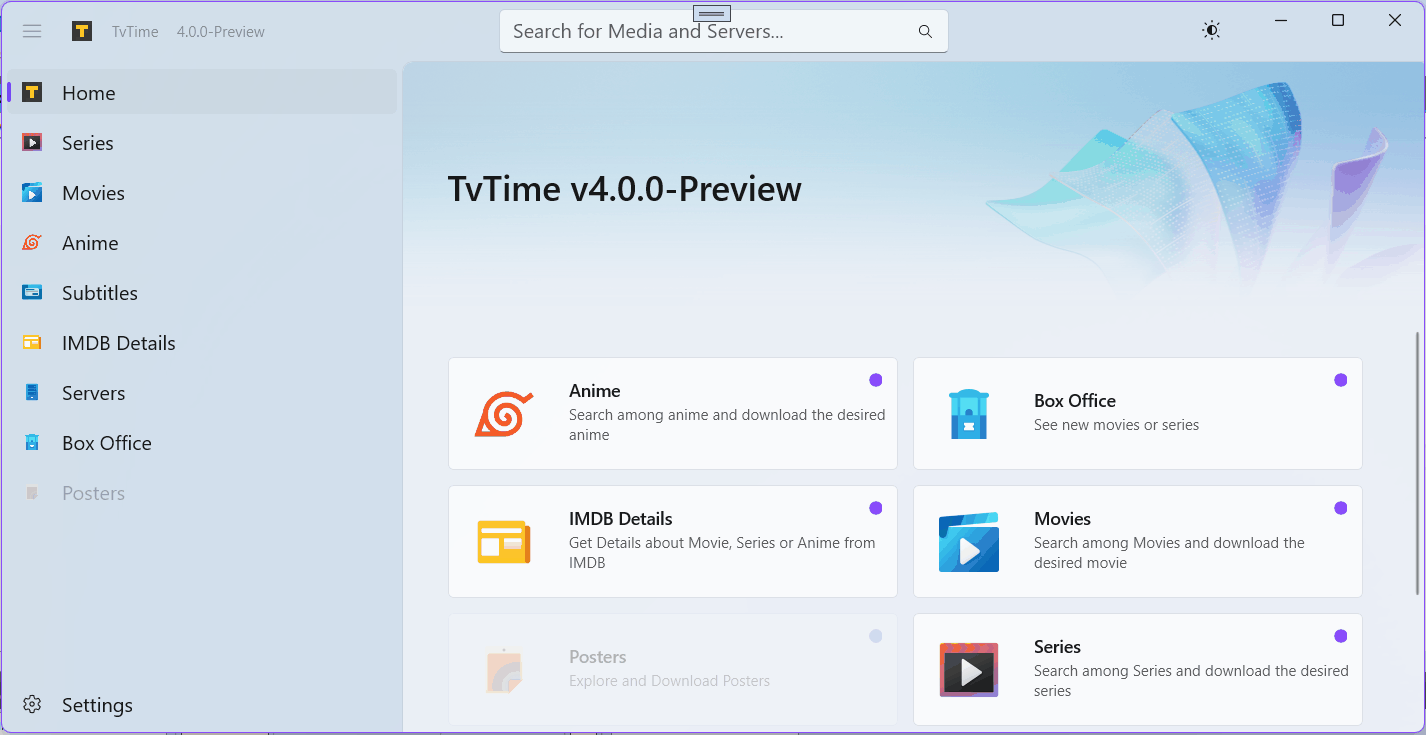The height and width of the screenshot is (735, 1426).
Task: Click the Servers icon in sidebar
Action: pos(32,392)
